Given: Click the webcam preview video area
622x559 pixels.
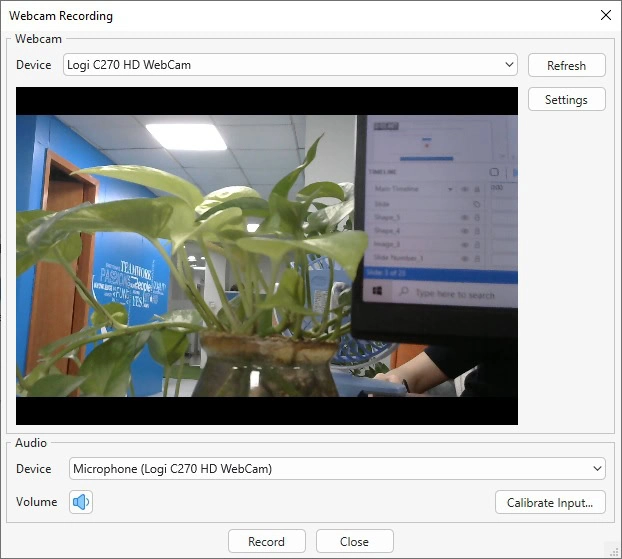Looking at the screenshot, I should 267,256.
